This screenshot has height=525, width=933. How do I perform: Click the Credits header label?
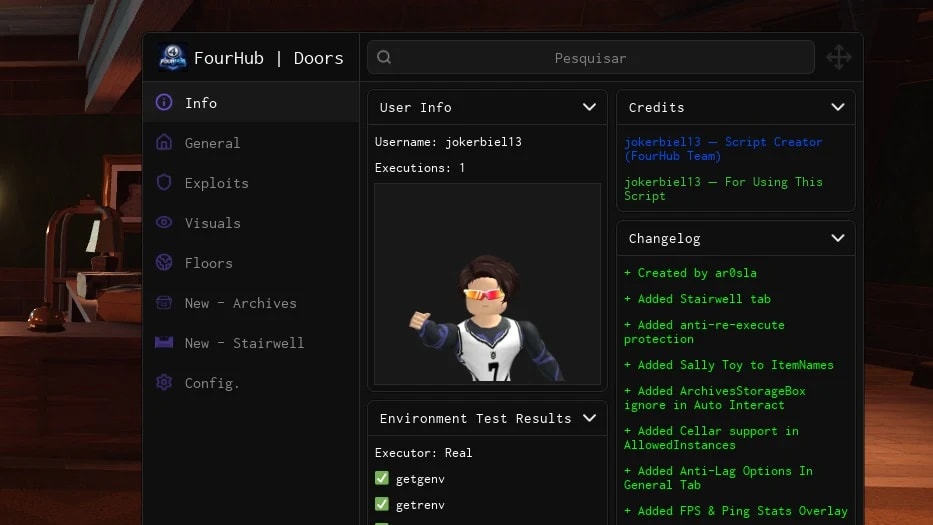656,107
